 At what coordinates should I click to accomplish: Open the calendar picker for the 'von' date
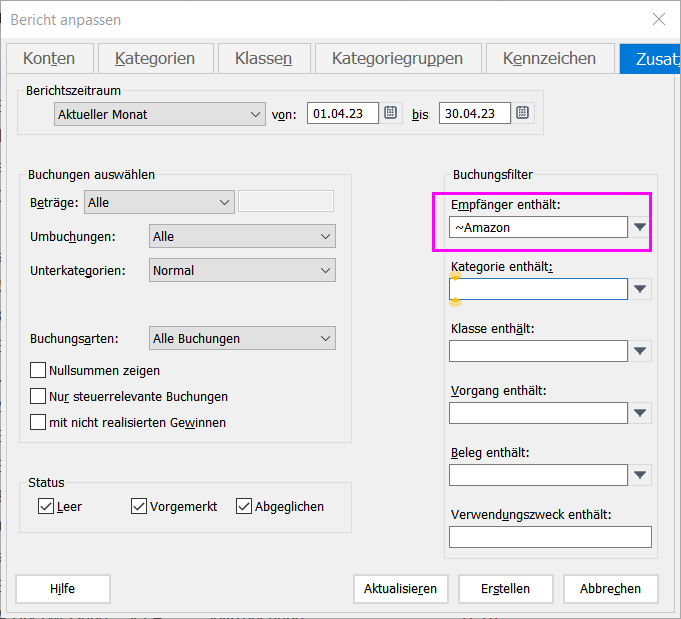(x=391, y=113)
